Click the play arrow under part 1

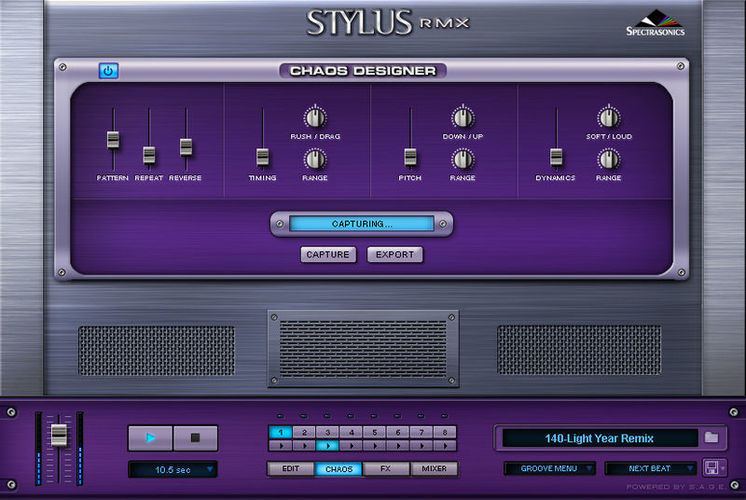(x=281, y=446)
